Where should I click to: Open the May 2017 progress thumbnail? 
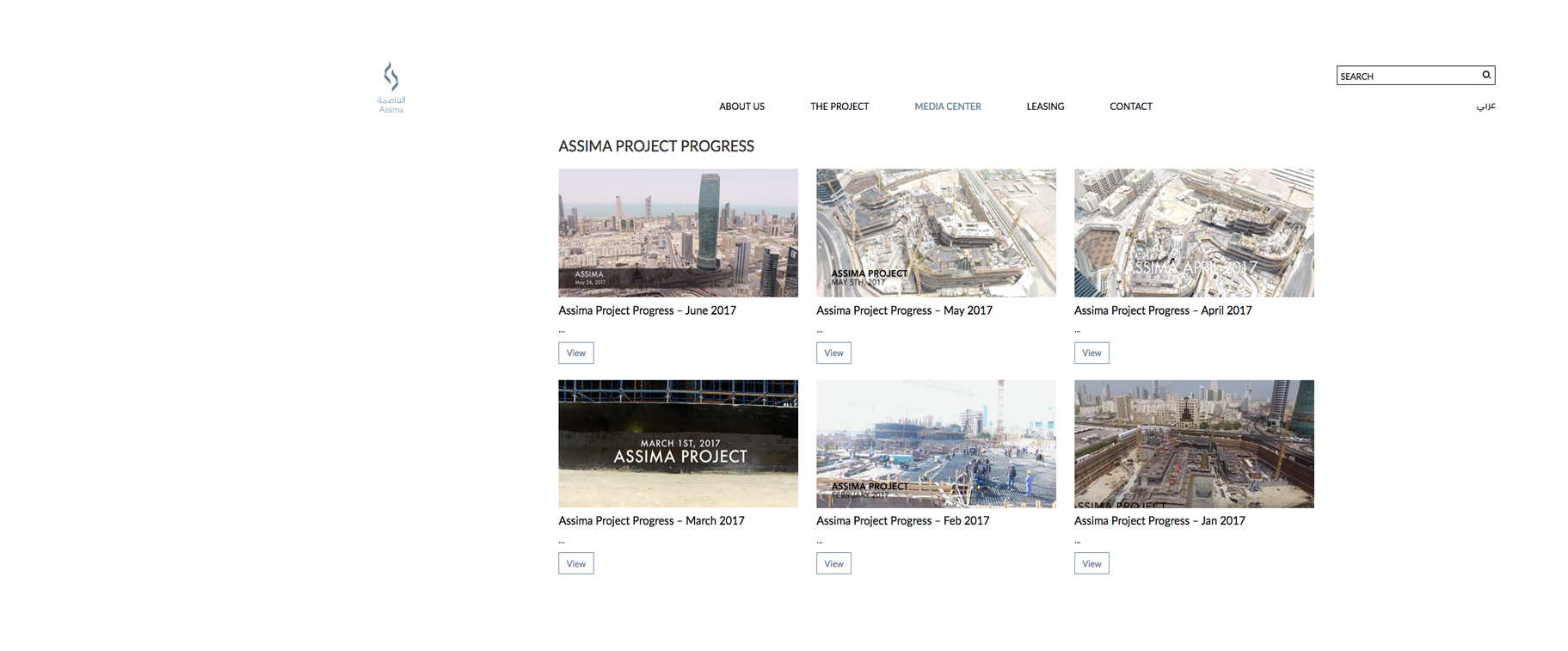tap(936, 233)
